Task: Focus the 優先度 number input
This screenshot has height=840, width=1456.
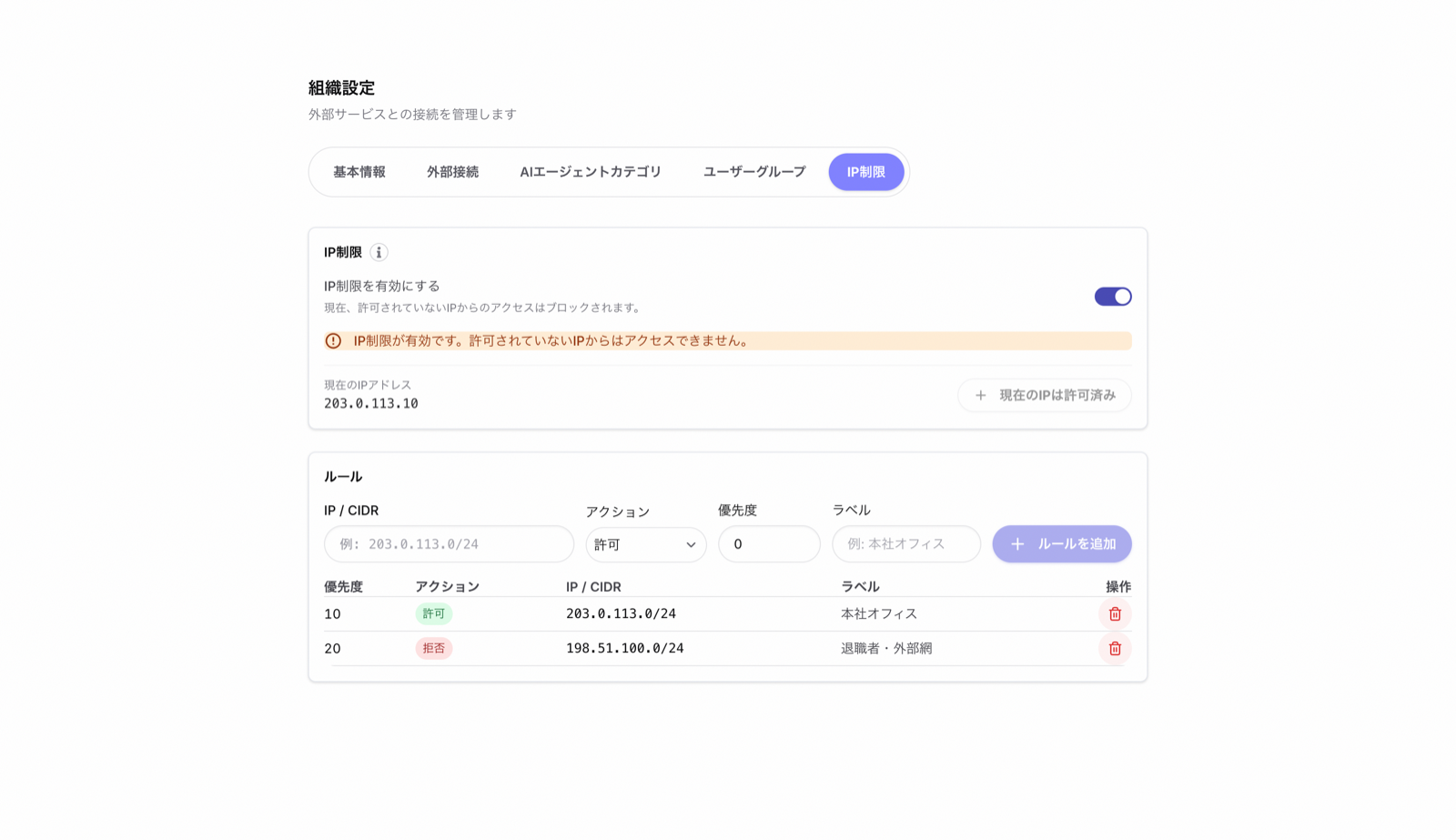Action: point(769,544)
